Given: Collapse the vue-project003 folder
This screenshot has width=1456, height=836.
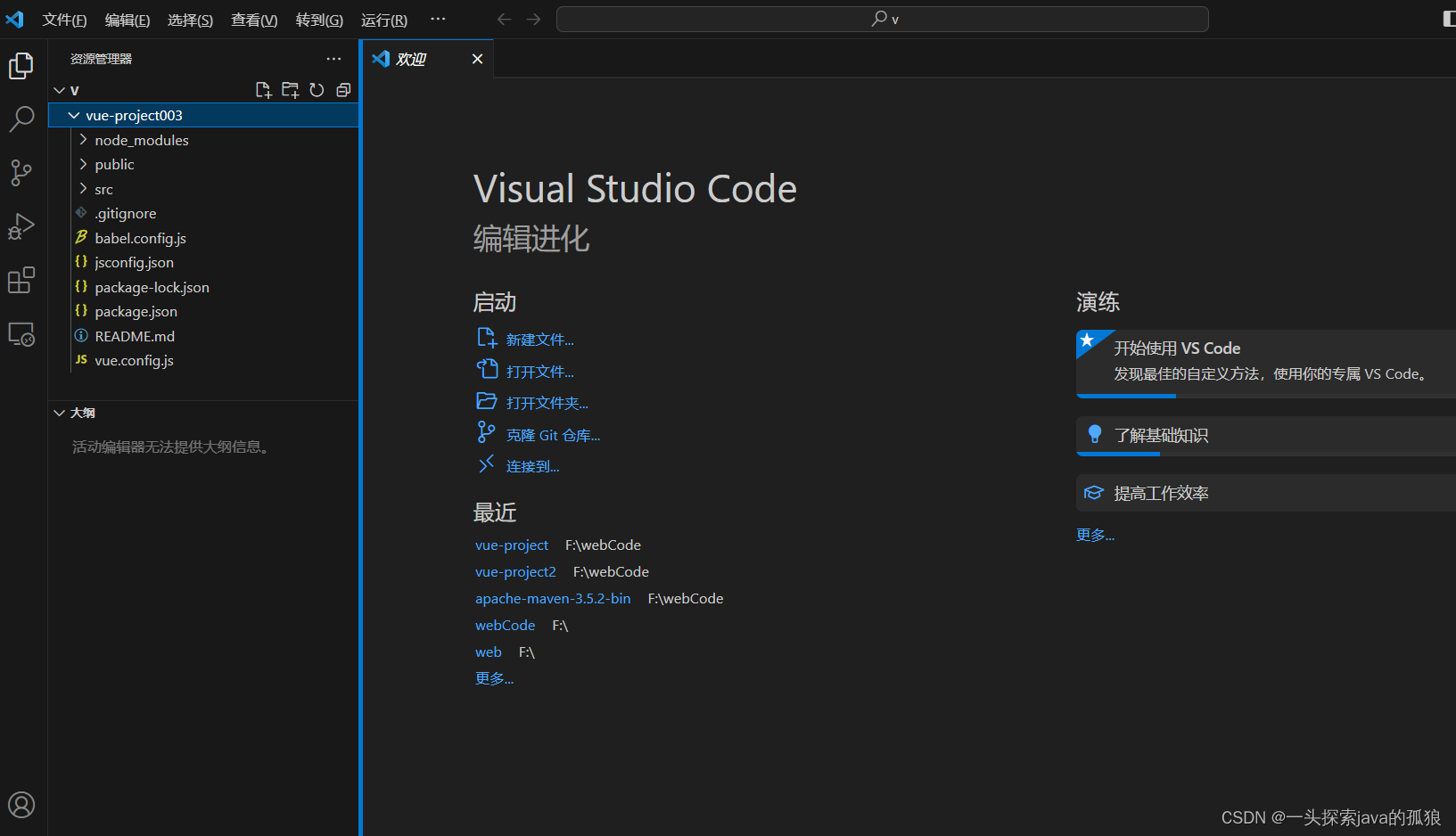Looking at the screenshot, I should (x=74, y=115).
